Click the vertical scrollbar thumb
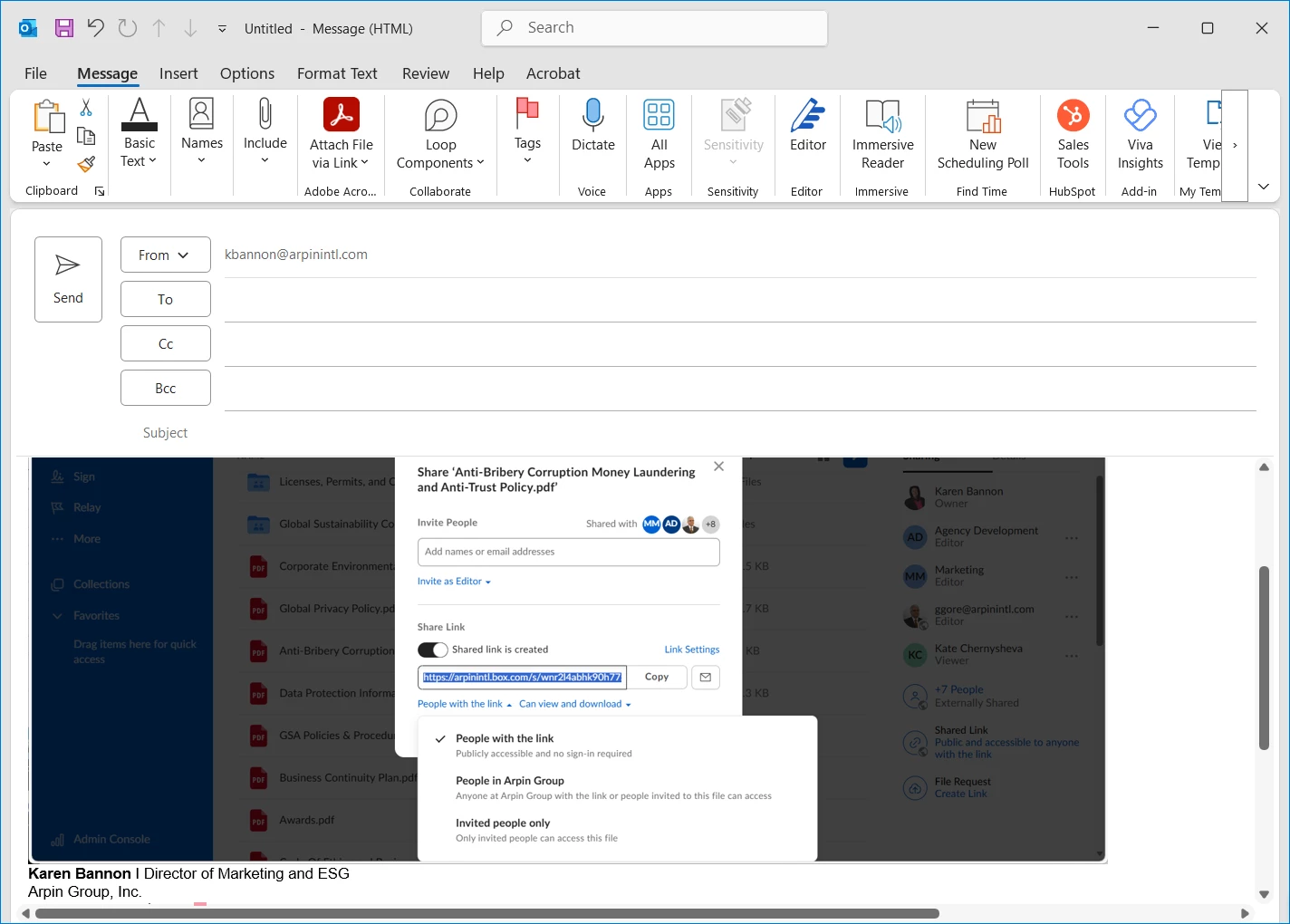The width and height of the screenshot is (1290, 924). tap(1264, 658)
